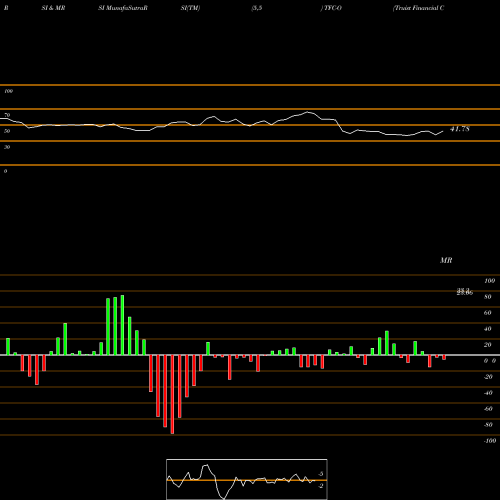Click the -80 label on MR axis
The image size is (500, 500).
tap(488, 425)
